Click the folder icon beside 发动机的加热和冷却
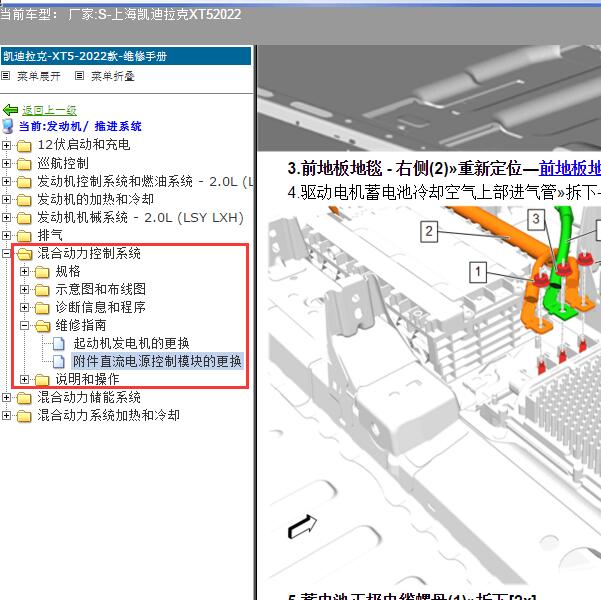The height and width of the screenshot is (600, 601). pyautogui.click(x=24, y=200)
